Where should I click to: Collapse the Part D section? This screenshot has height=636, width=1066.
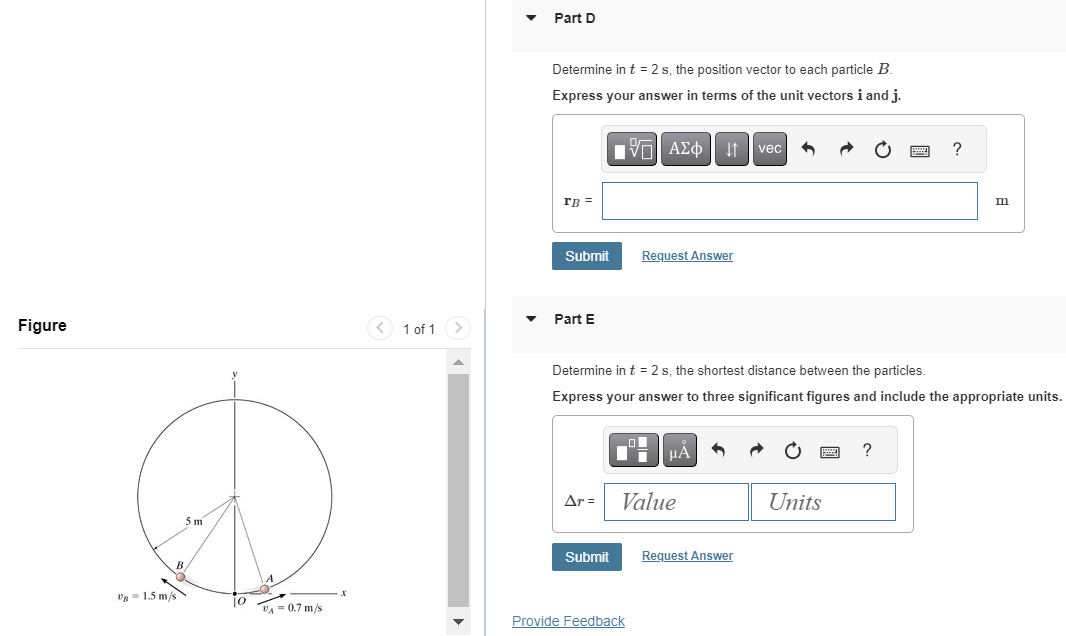[x=531, y=18]
